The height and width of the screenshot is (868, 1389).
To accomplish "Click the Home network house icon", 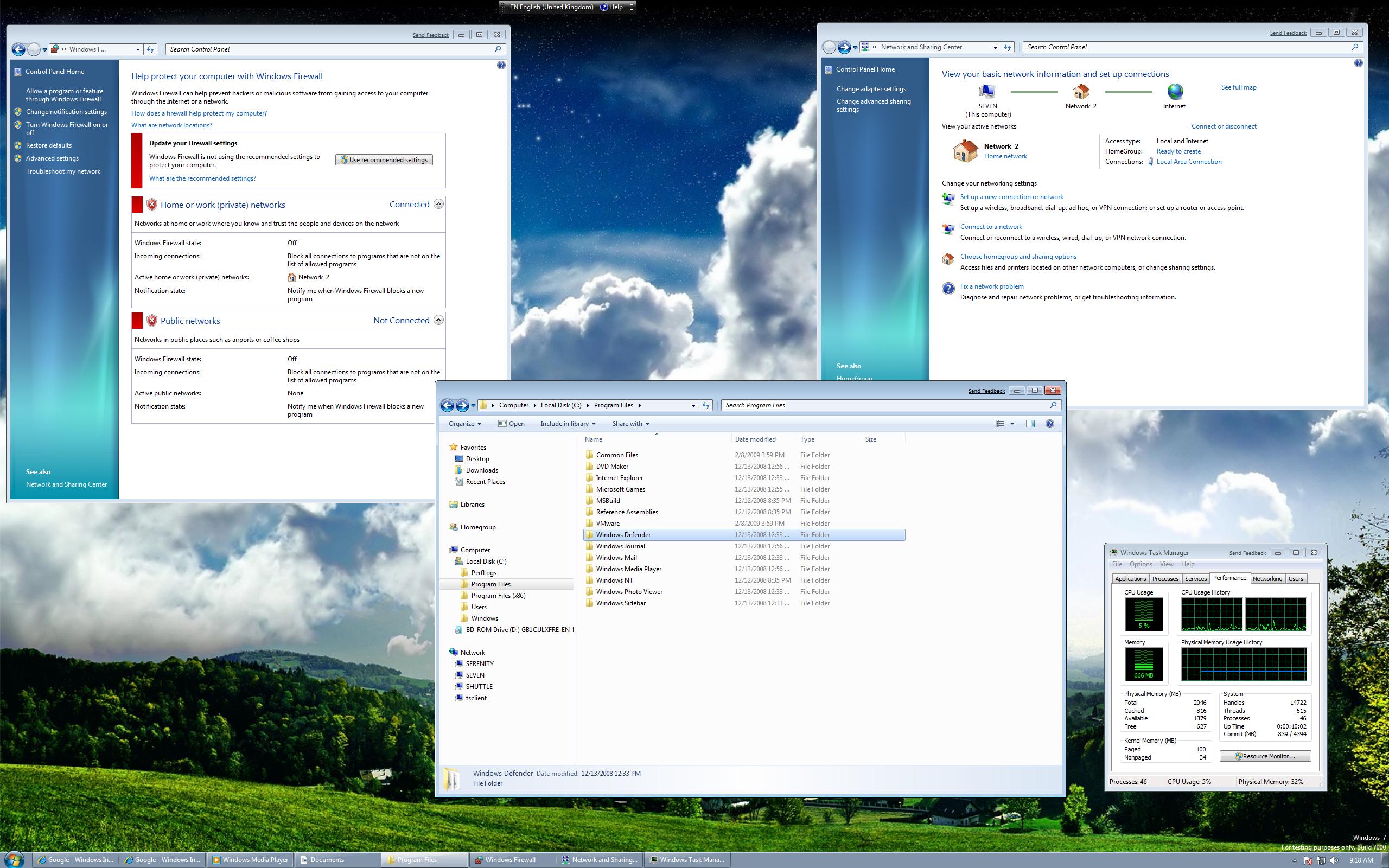I will pos(965,151).
